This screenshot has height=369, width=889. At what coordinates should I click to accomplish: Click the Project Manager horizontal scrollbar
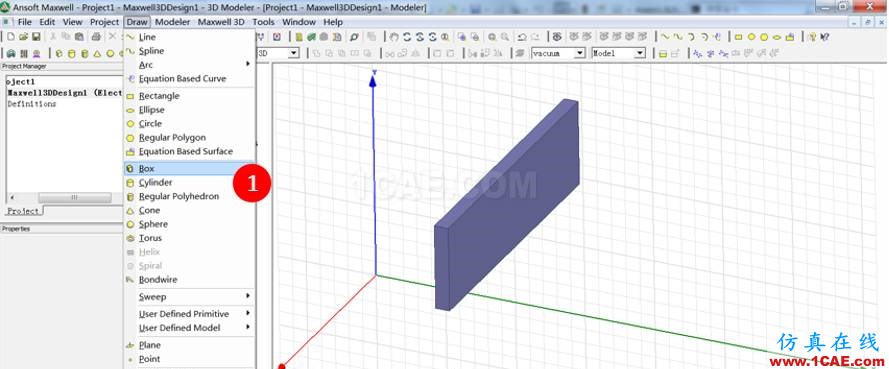[64, 197]
